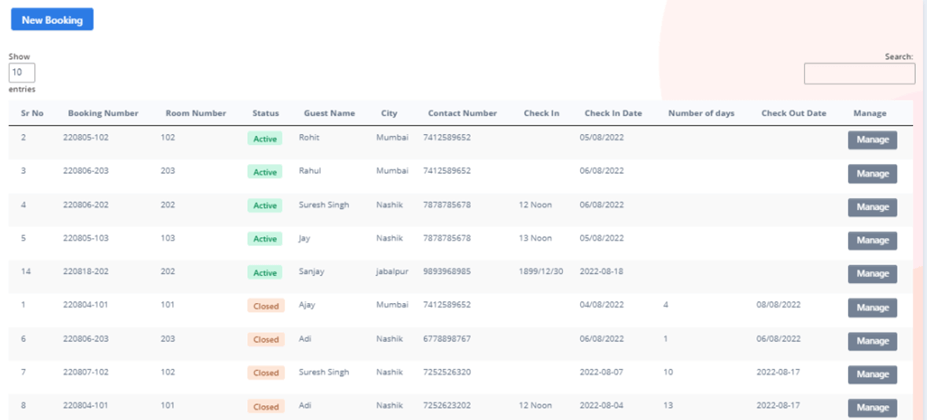Click number of days value 13
This screenshot has height=420, width=927.
[x=668, y=406]
